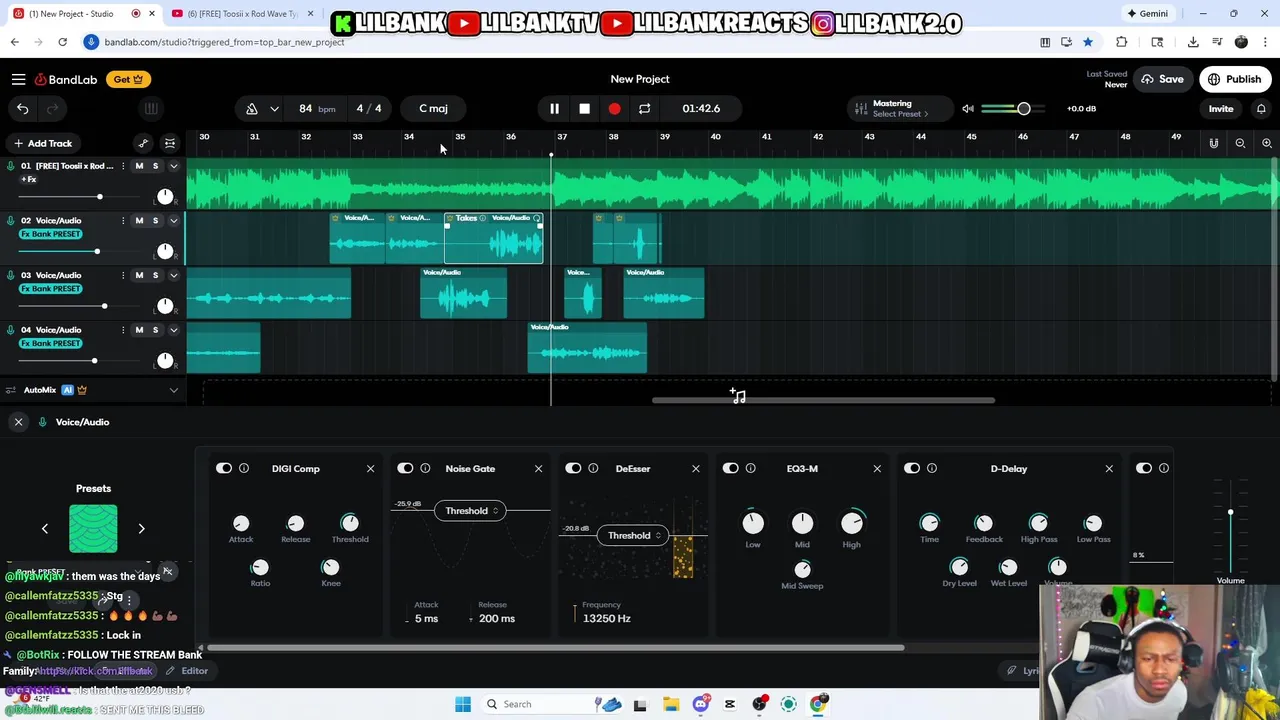Click the Add Track button
The image size is (1280, 720).
42,143
